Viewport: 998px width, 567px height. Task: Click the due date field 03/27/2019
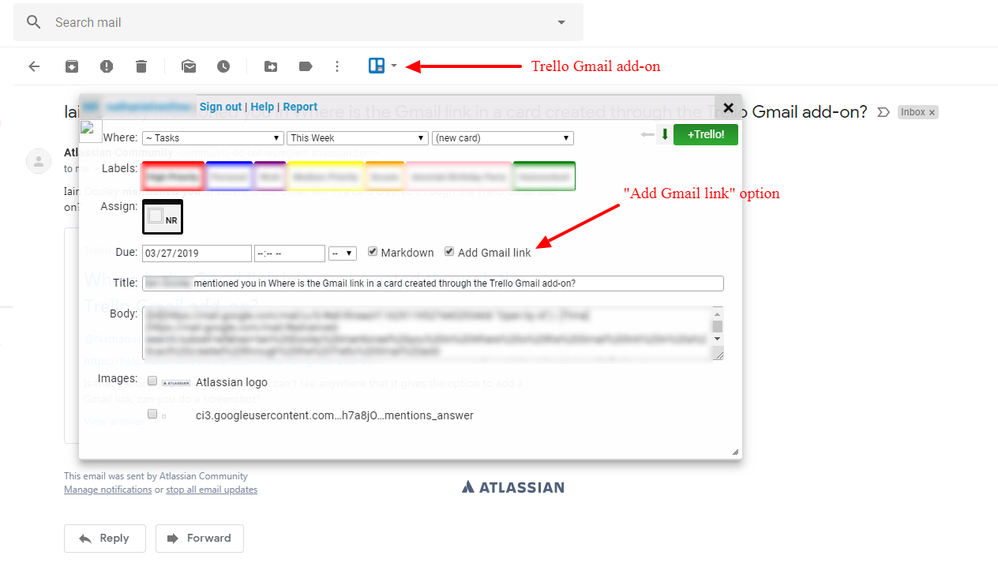pos(197,253)
